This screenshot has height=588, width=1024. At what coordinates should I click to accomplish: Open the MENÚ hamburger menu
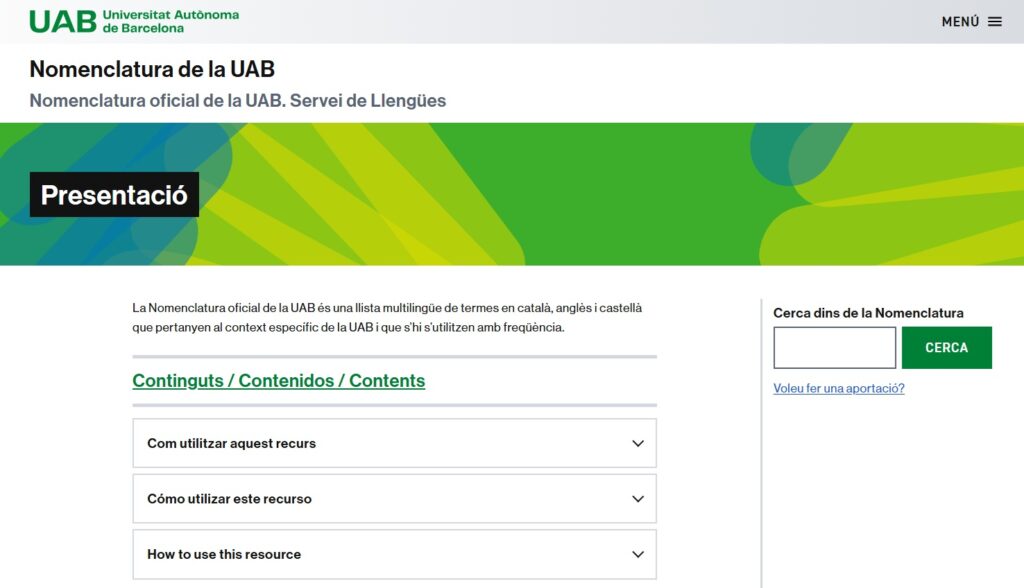(x=971, y=22)
